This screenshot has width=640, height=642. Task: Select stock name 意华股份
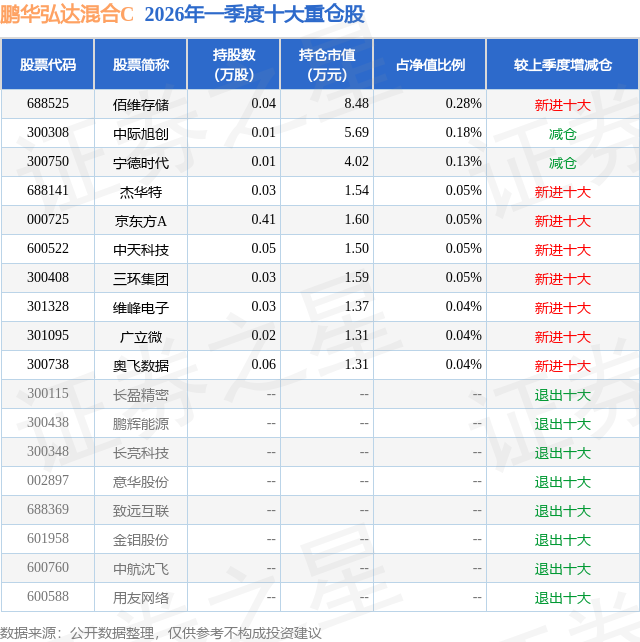pos(141,483)
